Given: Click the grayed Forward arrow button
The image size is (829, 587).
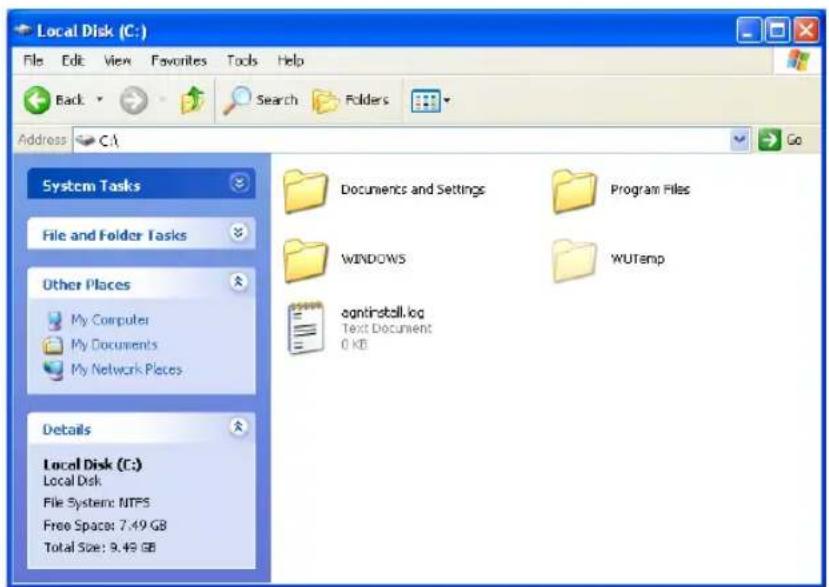Looking at the screenshot, I should 133,100.
